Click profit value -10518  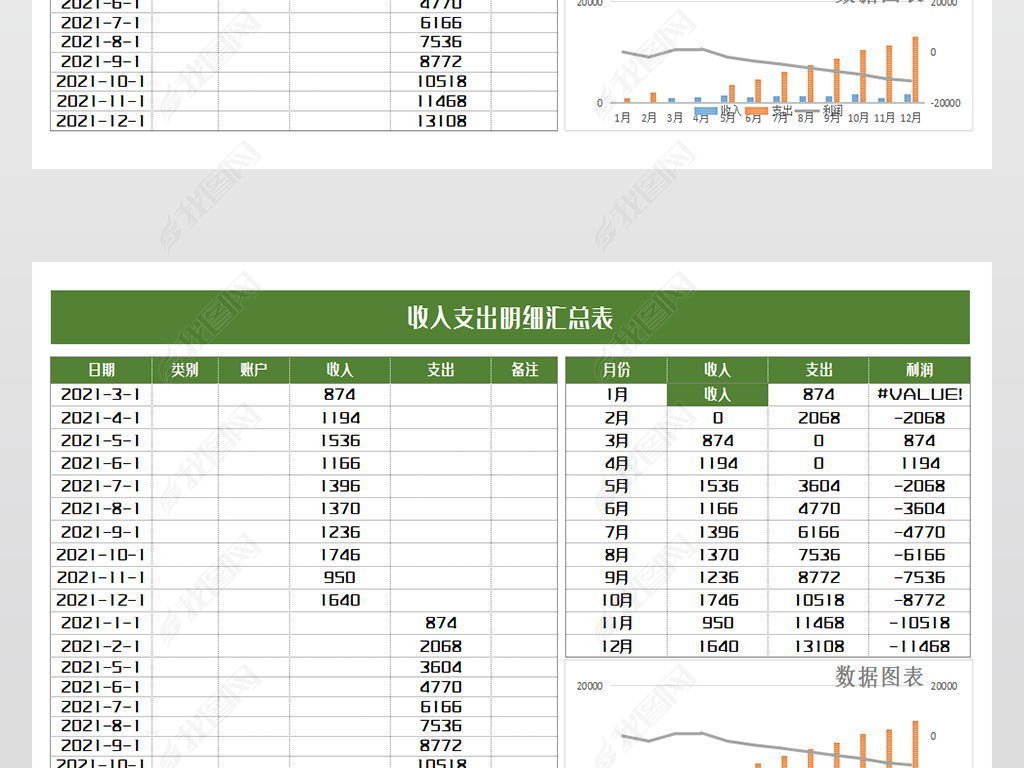[x=920, y=623]
